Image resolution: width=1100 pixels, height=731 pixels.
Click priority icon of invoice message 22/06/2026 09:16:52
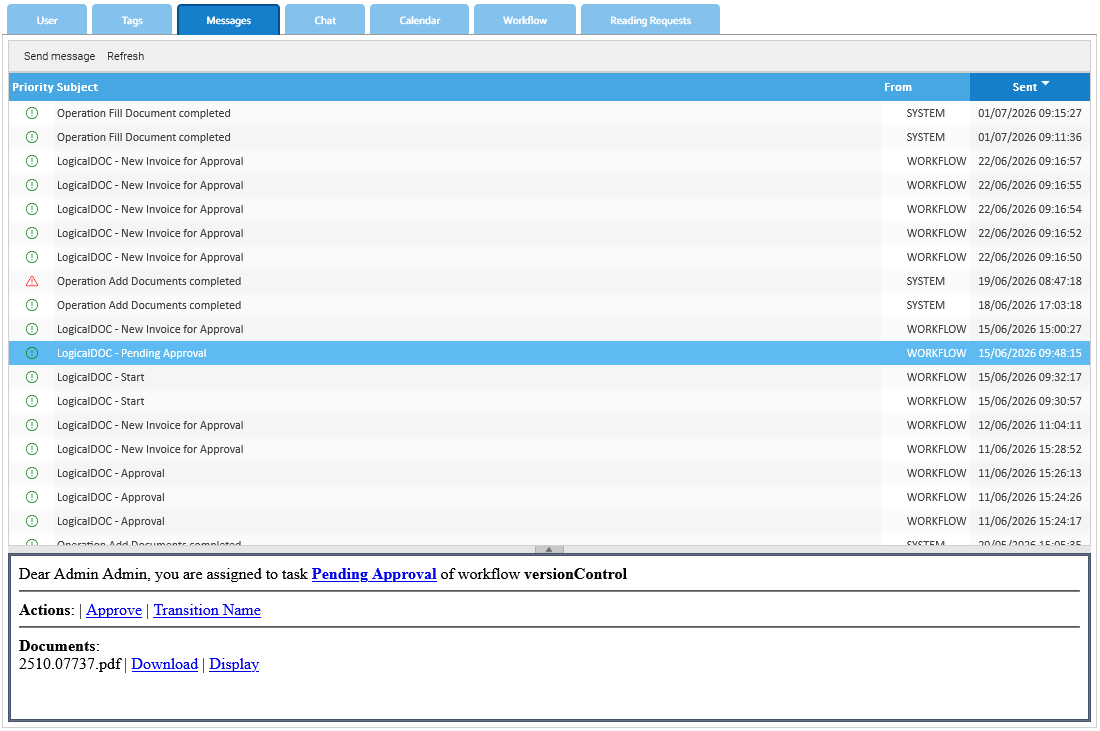(x=32, y=233)
